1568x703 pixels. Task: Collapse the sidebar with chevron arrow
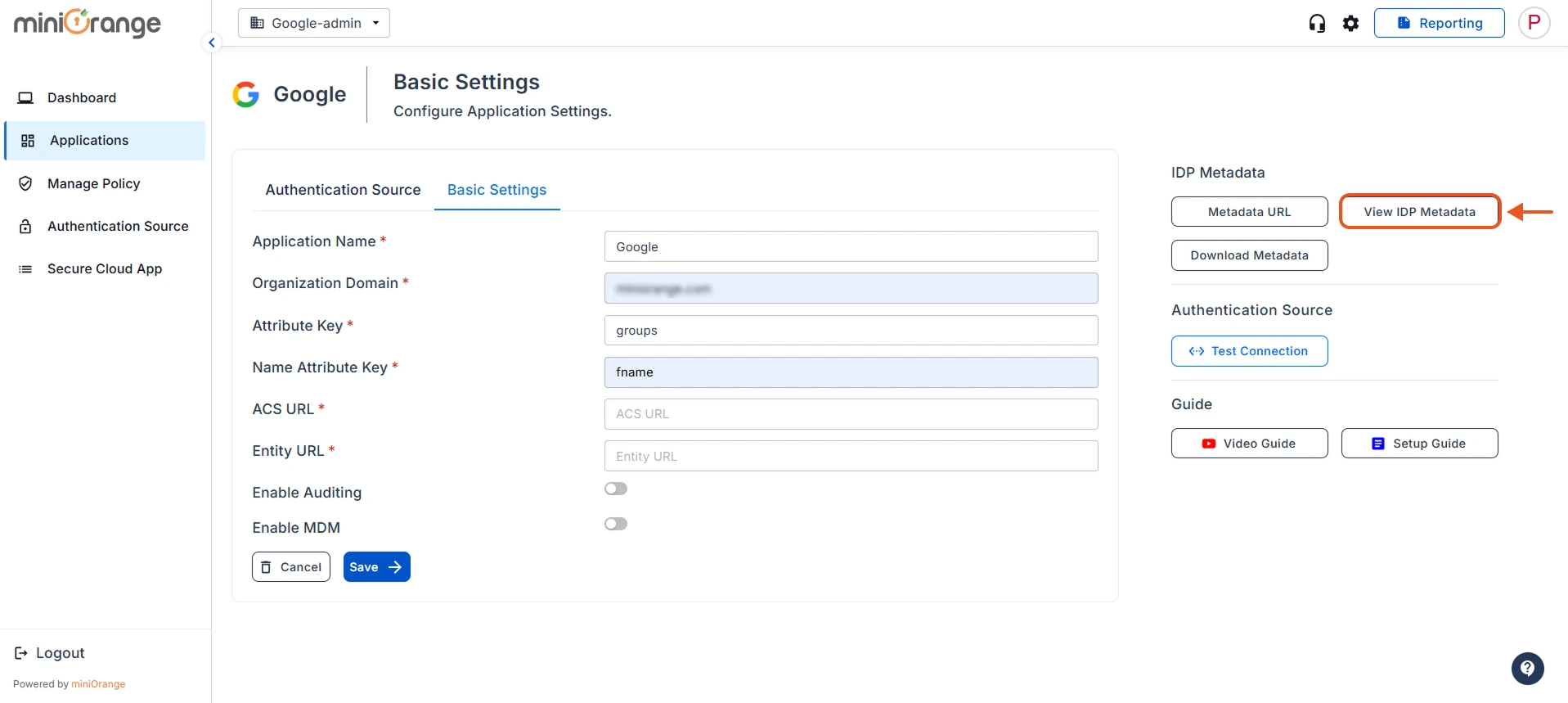212,43
